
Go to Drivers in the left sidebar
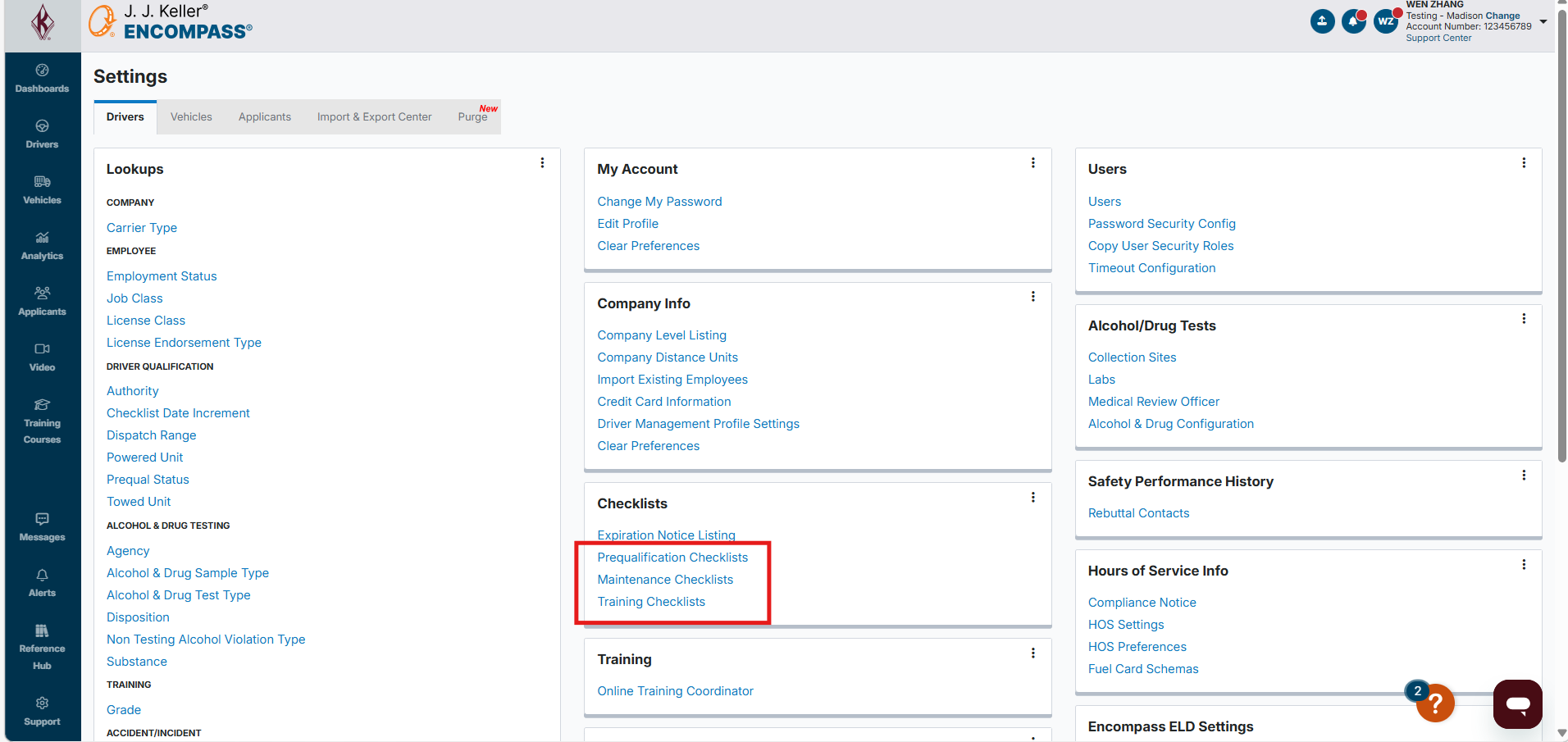click(x=43, y=134)
